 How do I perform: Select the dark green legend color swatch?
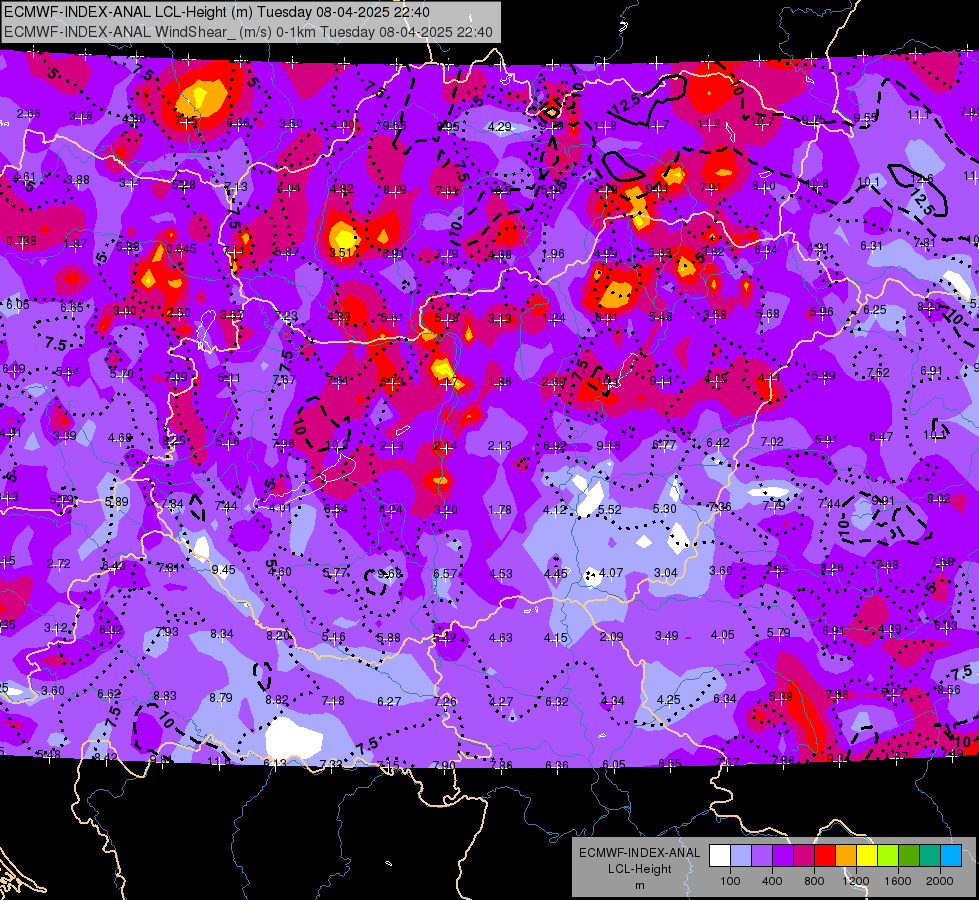tap(909, 856)
